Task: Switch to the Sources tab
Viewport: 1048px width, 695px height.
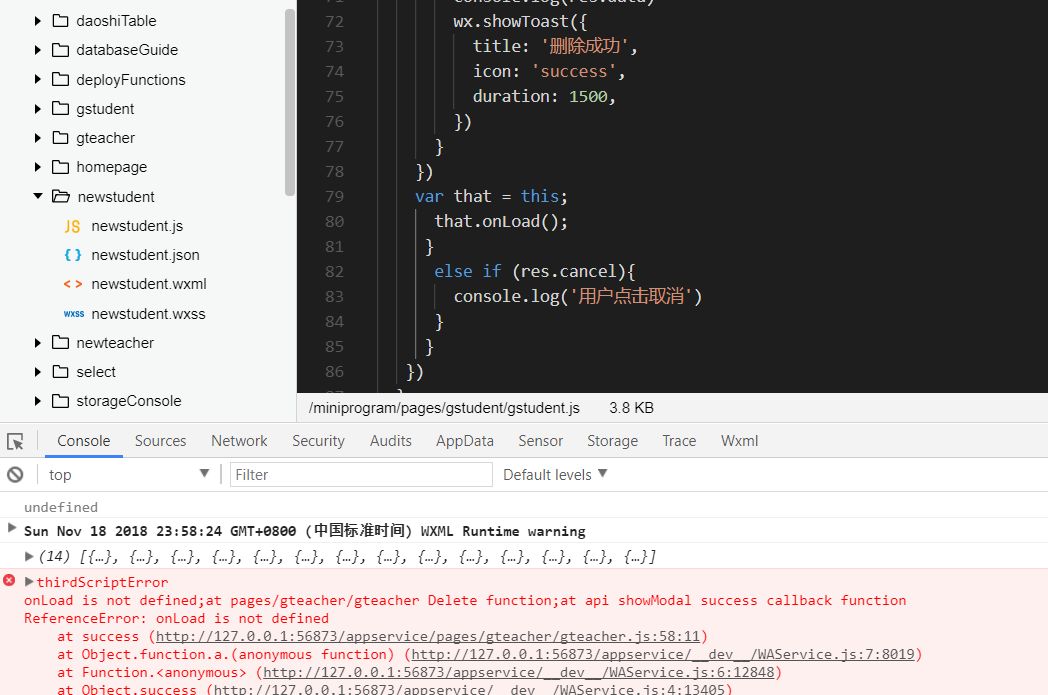Action: coord(160,441)
